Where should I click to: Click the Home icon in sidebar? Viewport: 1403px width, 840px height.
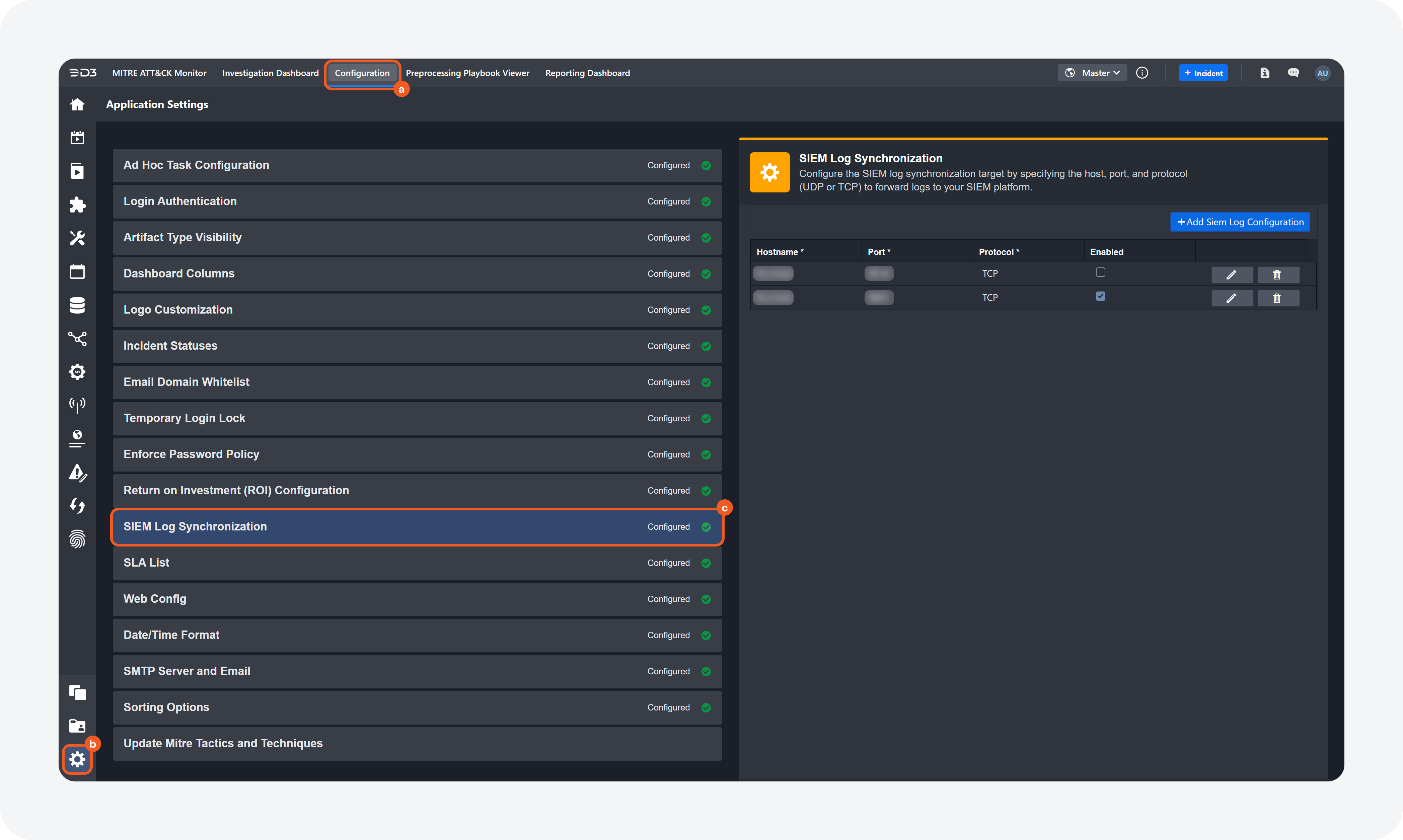coord(77,104)
